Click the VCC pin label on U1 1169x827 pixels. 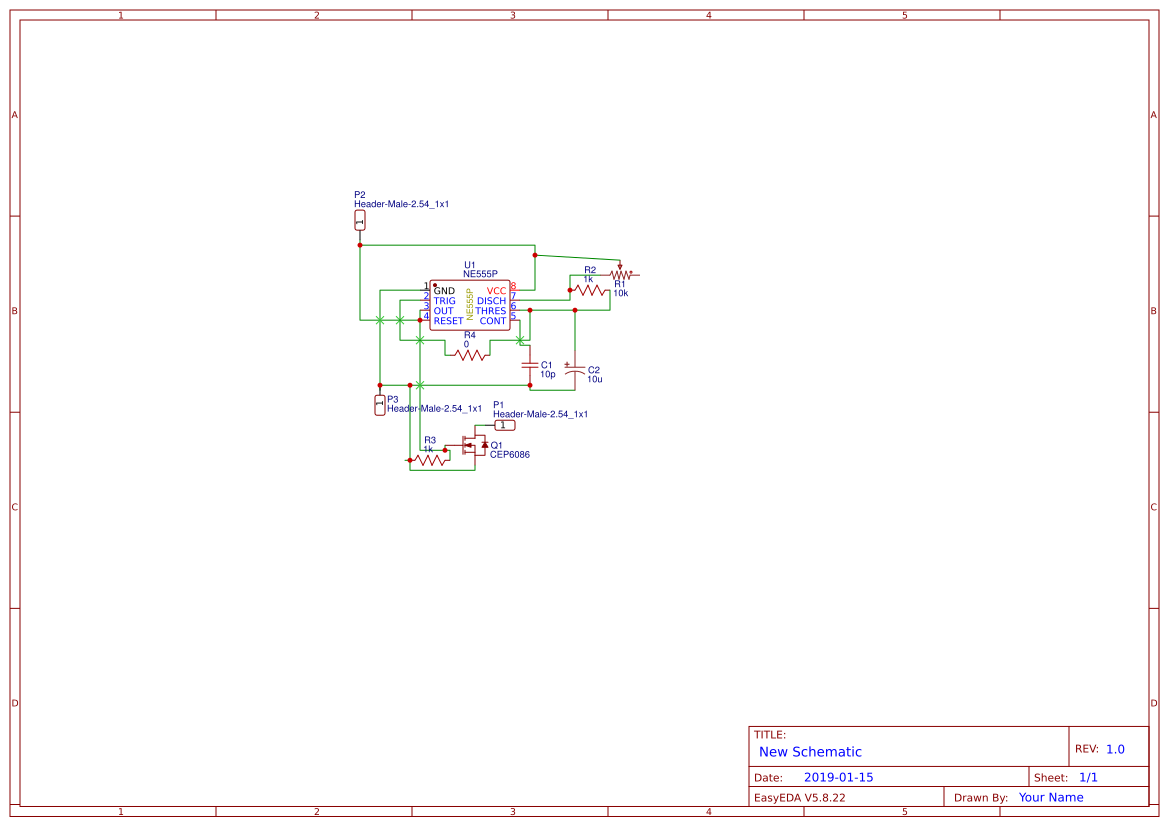[497, 291]
